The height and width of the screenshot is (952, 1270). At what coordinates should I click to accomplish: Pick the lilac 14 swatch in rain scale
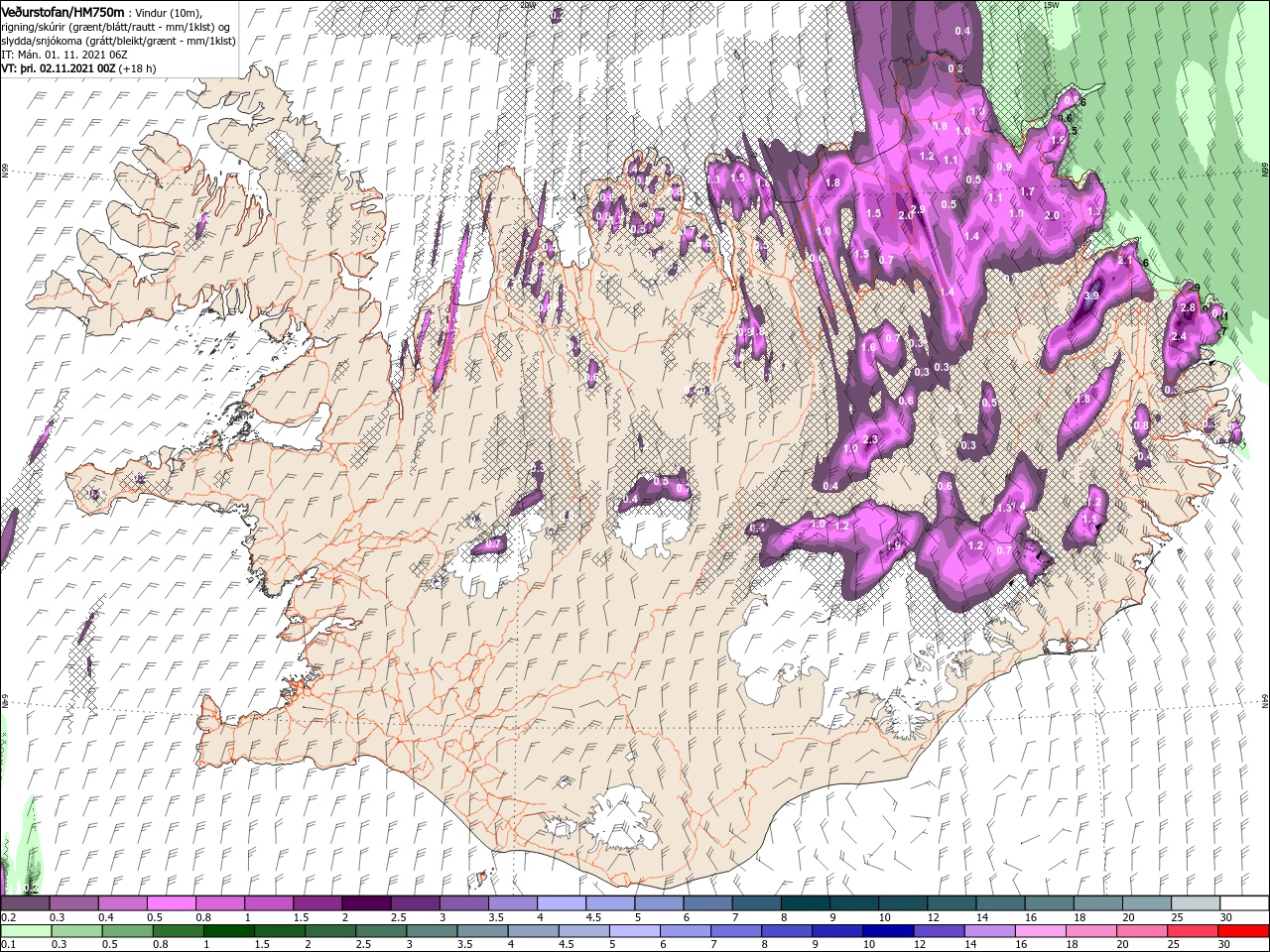(989, 931)
